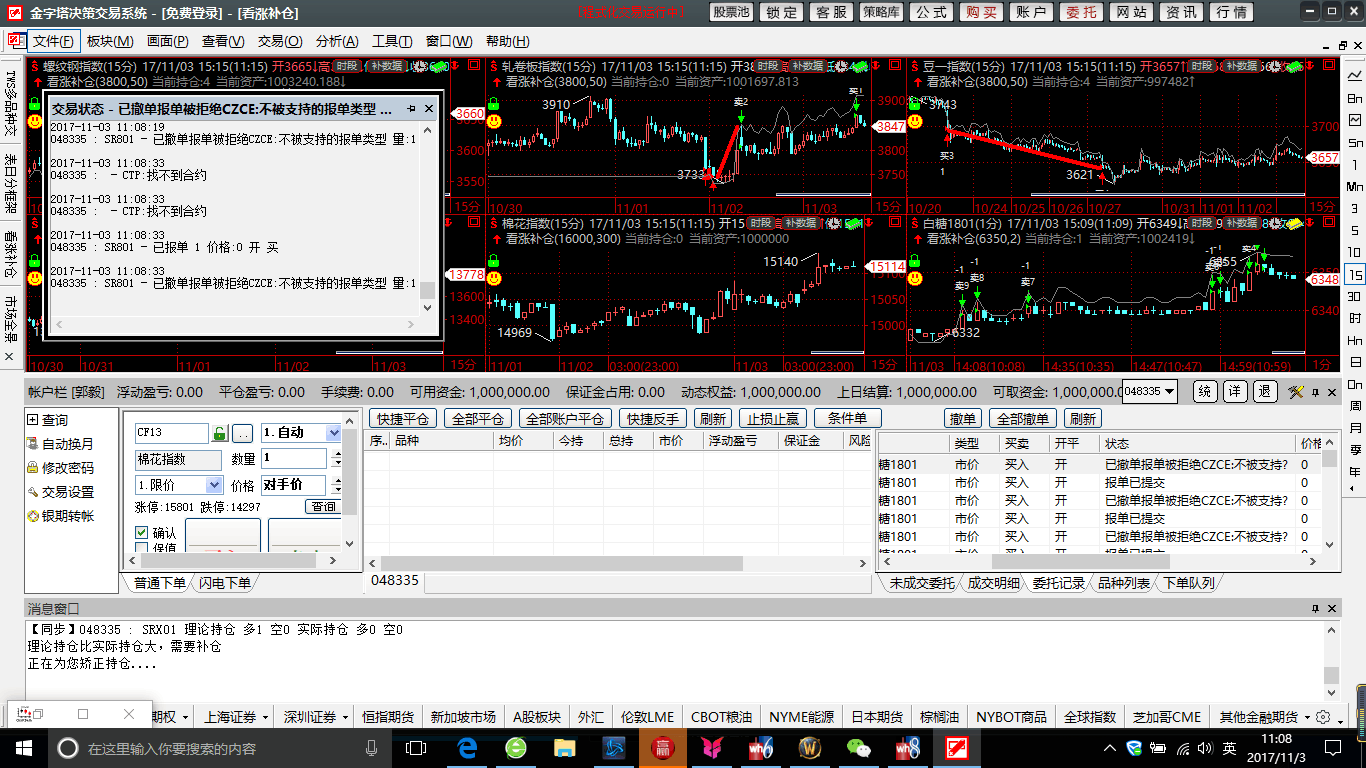
Task: Pin the 交易状态 floating window
Action: tap(411, 108)
